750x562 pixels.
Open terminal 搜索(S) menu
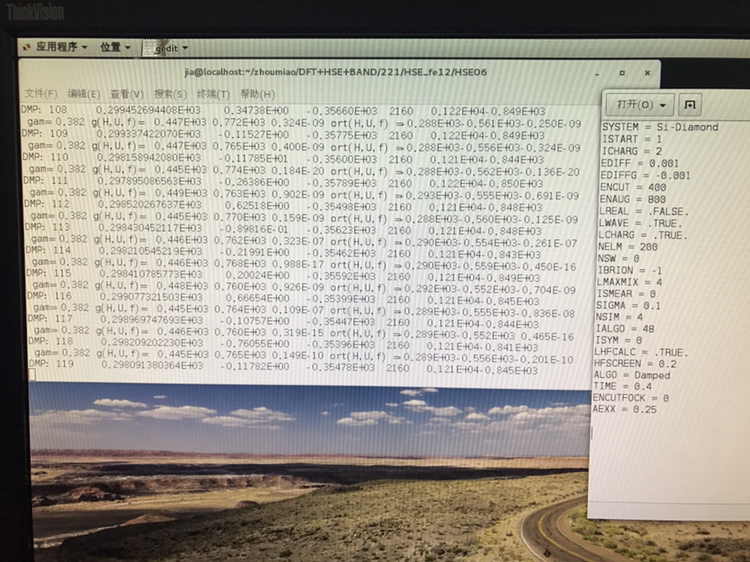[x=170, y=94]
